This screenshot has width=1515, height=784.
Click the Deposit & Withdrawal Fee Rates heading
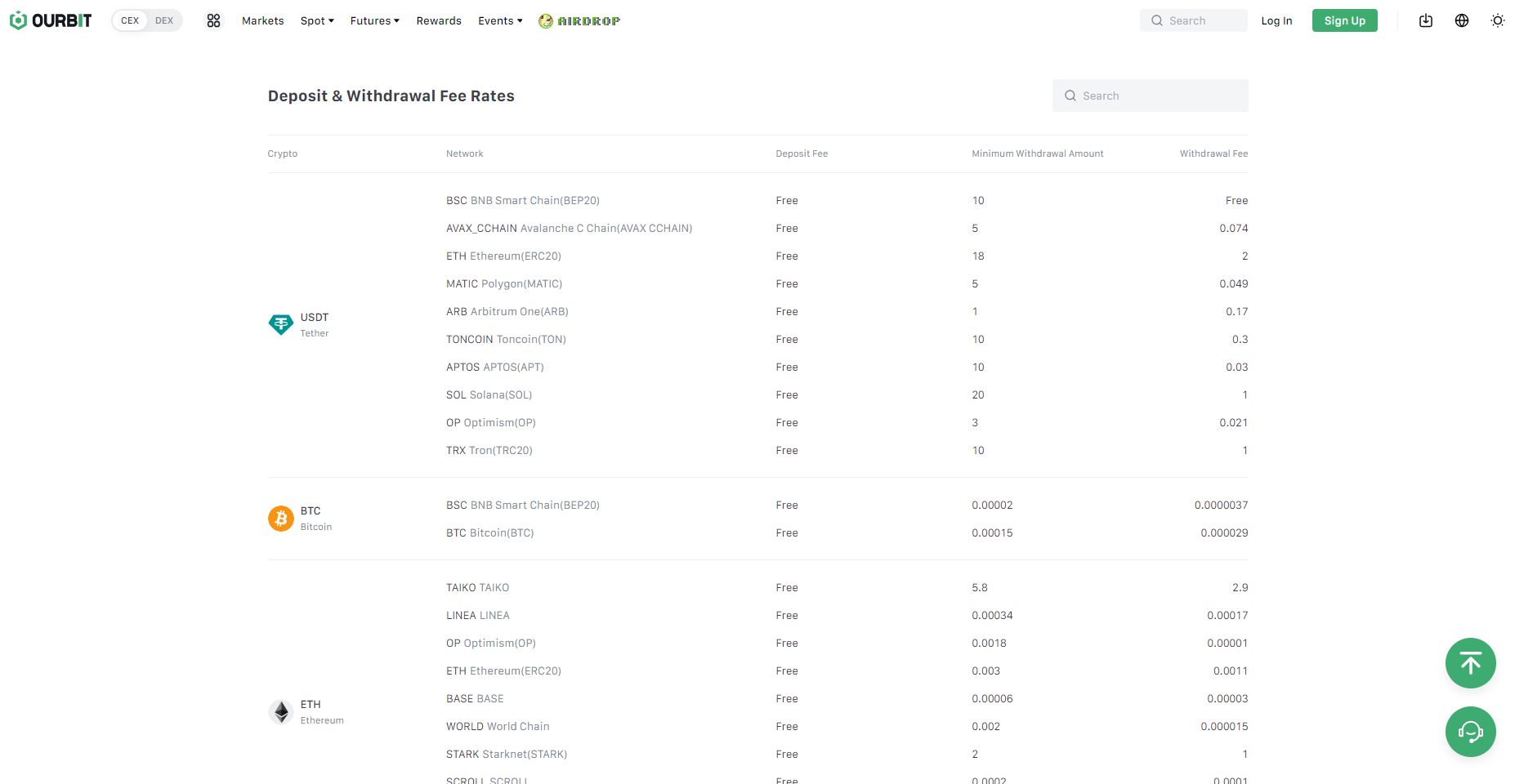click(x=391, y=96)
